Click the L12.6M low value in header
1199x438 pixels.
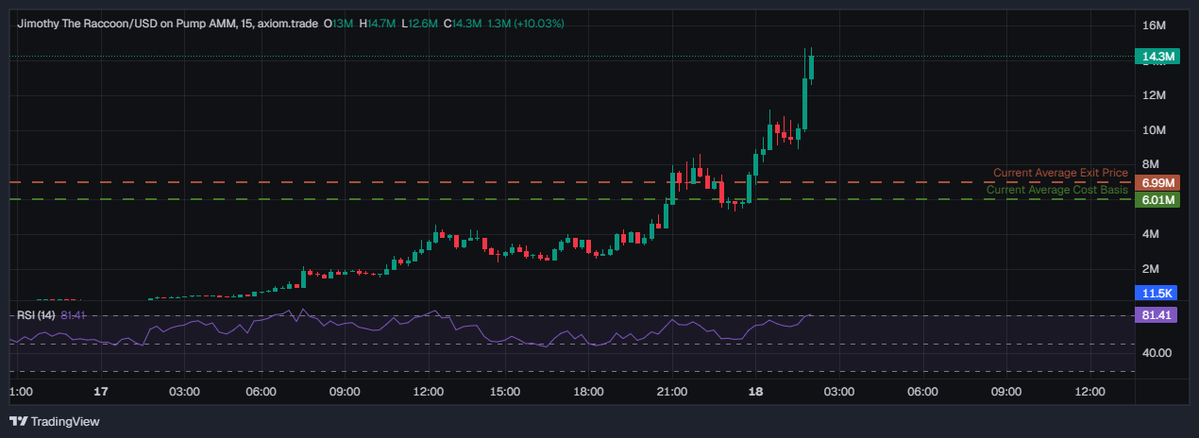point(420,24)
